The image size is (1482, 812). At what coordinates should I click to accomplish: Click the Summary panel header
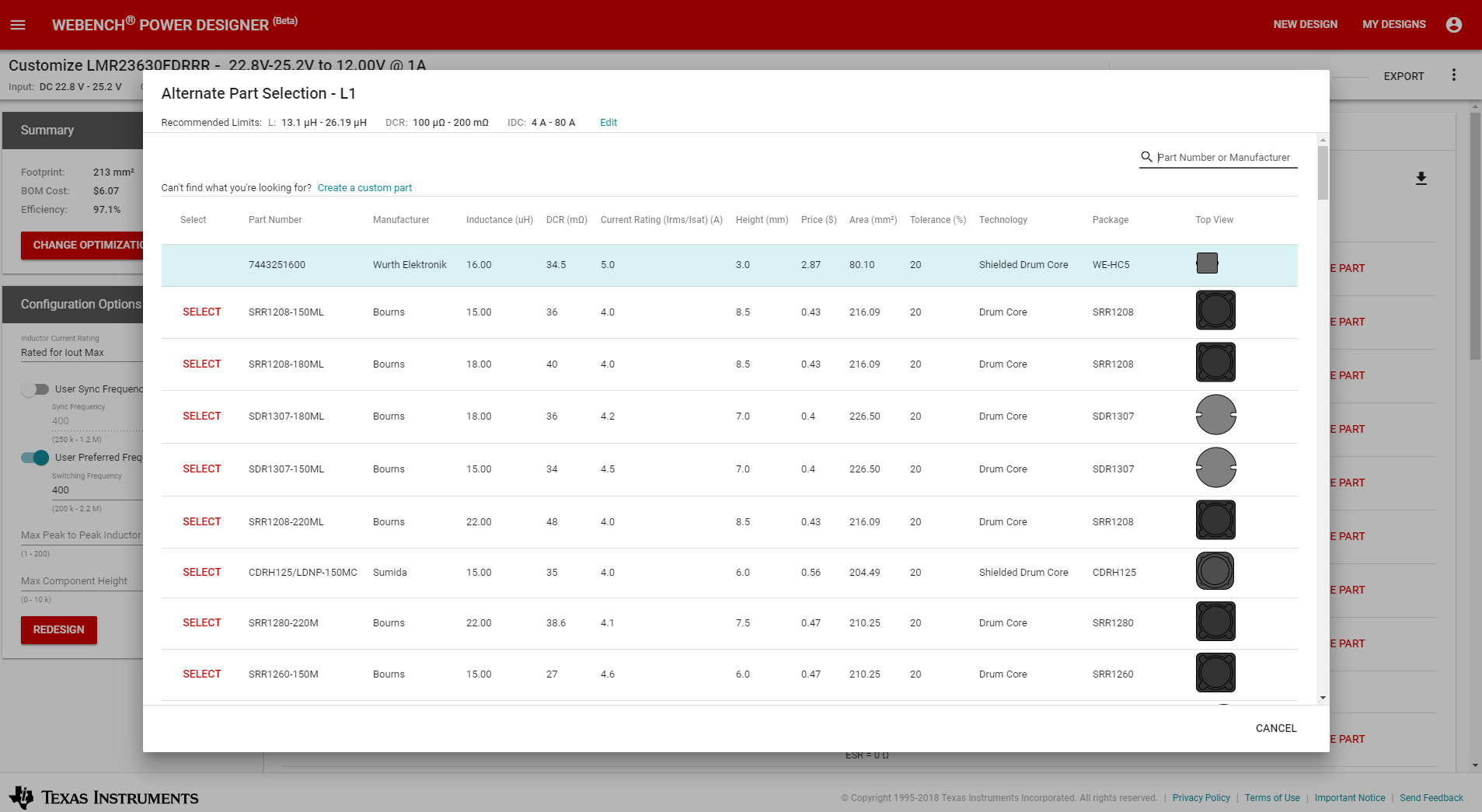coord(73,131)
